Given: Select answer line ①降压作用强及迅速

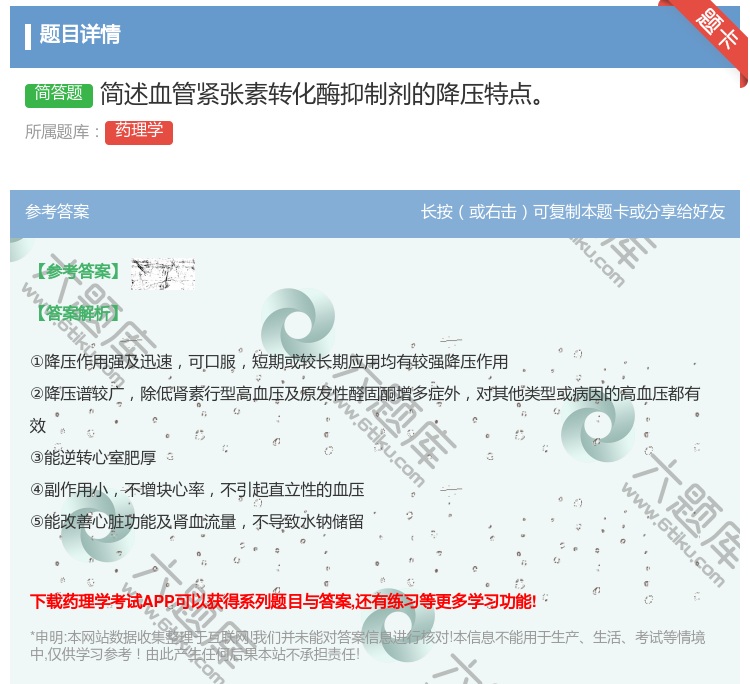Looking at the screenshot, I should [269, 362].
